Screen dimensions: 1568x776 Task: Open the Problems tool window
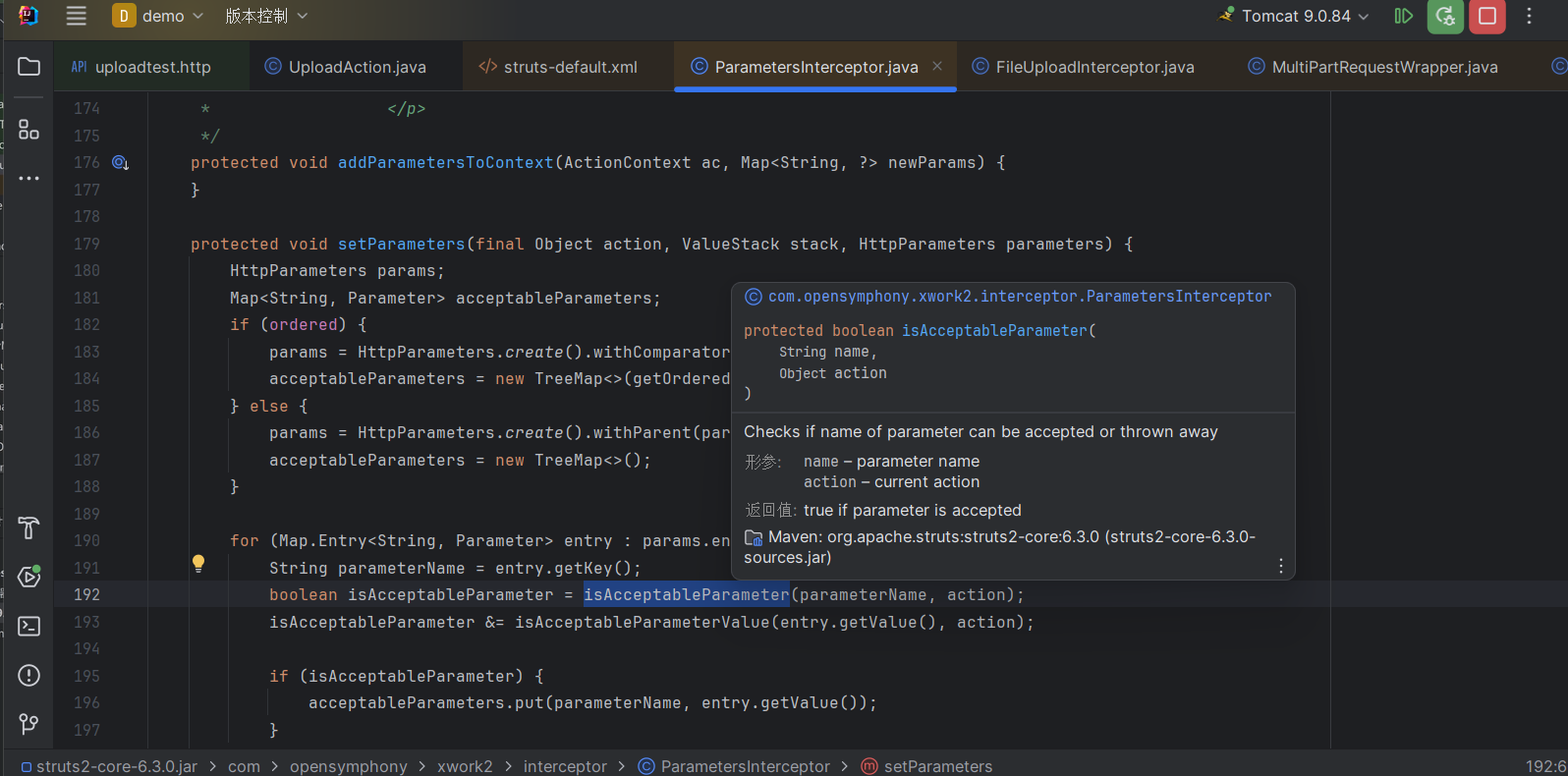(28, 675)
